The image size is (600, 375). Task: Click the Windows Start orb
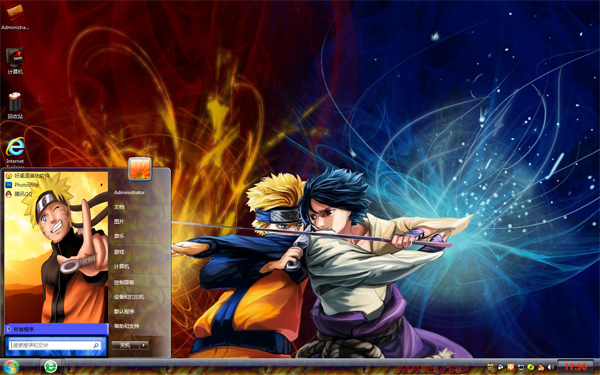pyautogui.click(x=10, y=367)
